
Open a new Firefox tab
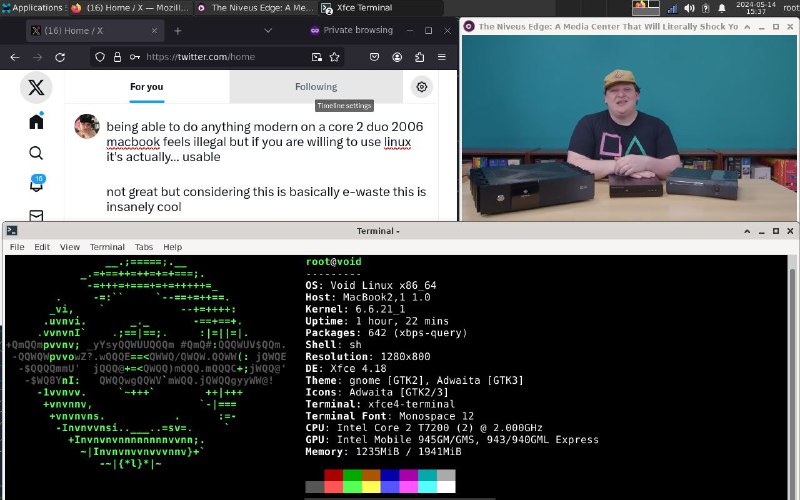click(x=178, y=31)
